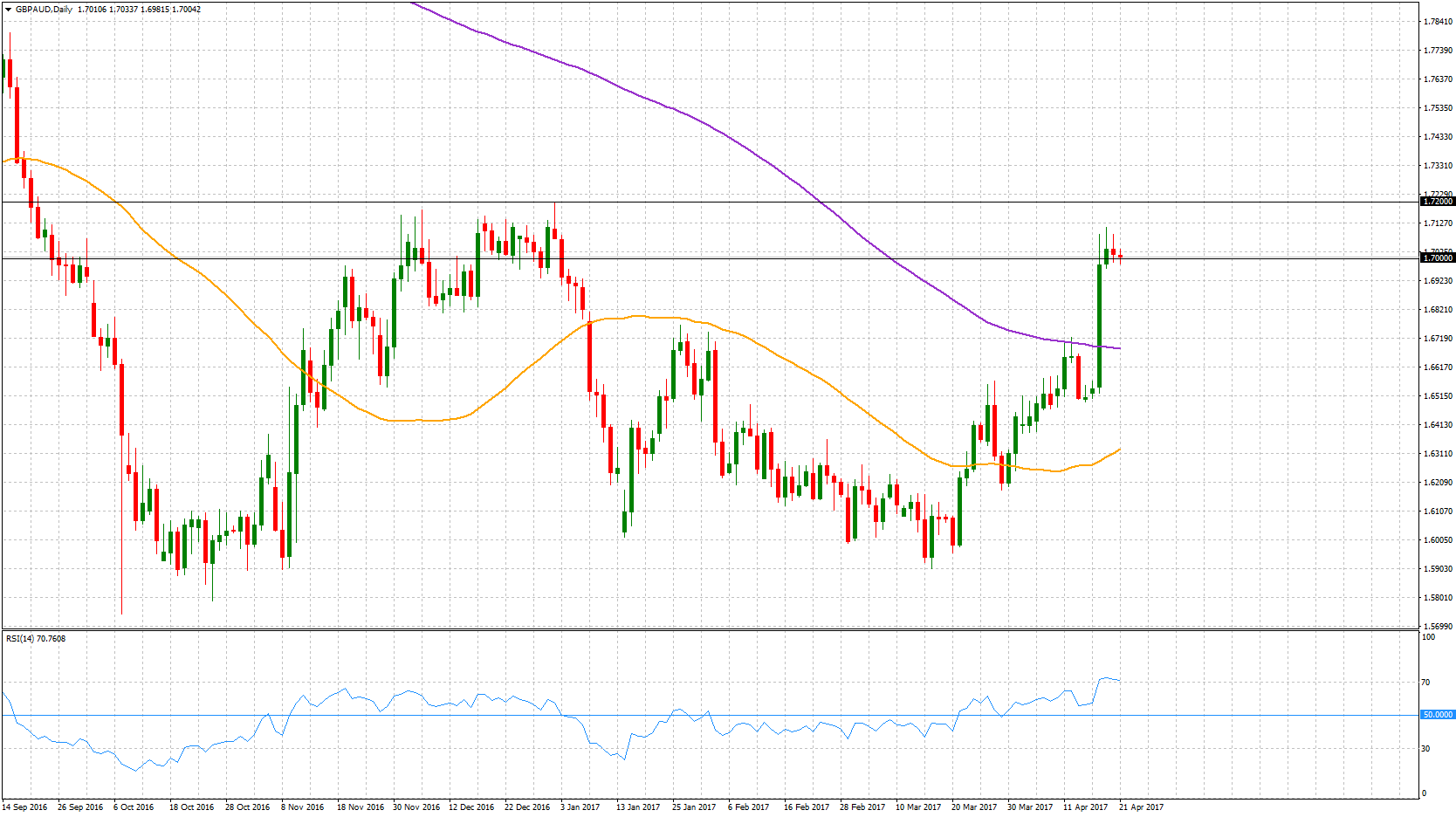Click the 30 Nov 2016 date label
This screenshot has height=817, width=1456.
tap(416, 807)
